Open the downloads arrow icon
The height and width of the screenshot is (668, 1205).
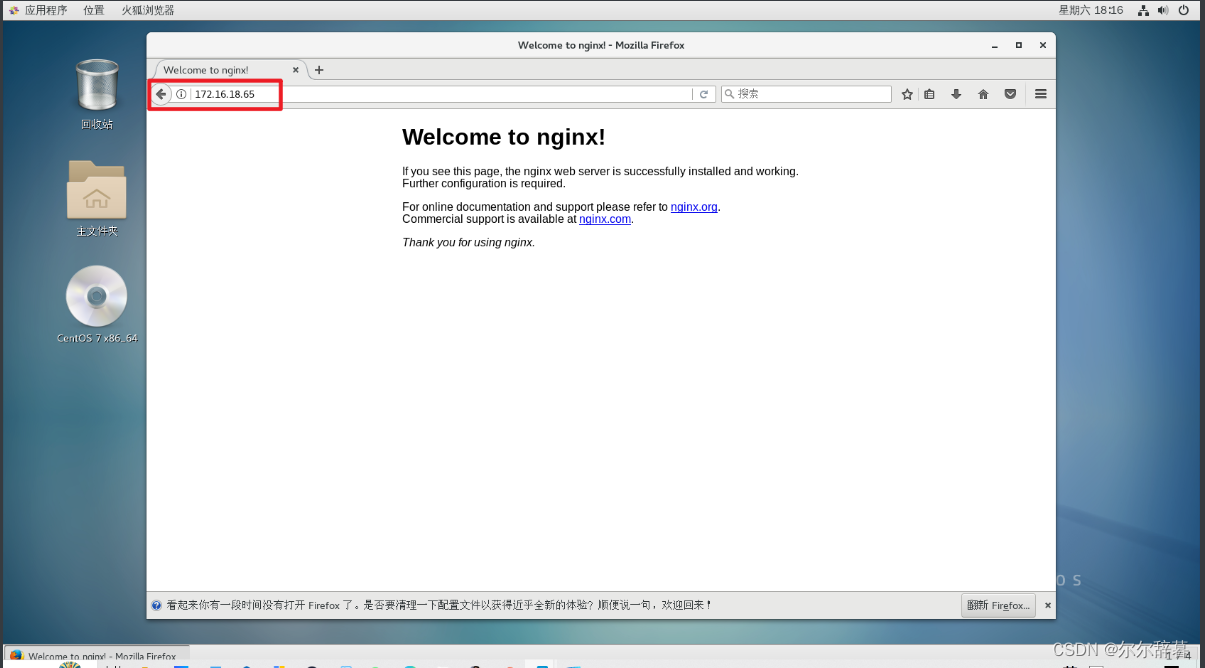pos(956,94)
